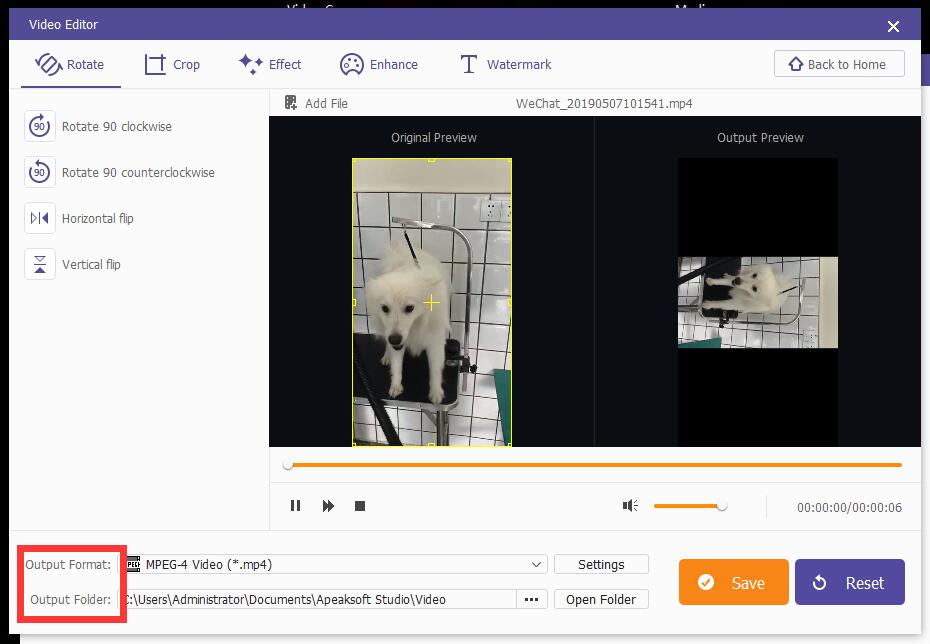Mute audio with the speaker icon
The width and height of the screenshot is (930, 644).
pyautogui.click(x=630, y=506)
